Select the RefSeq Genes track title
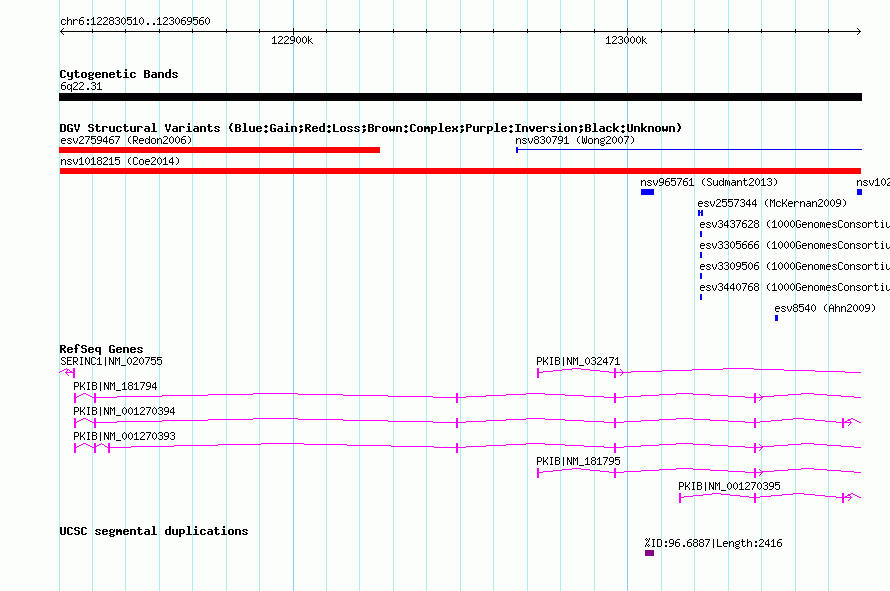890x591 pixels. [x=102, y=349]
